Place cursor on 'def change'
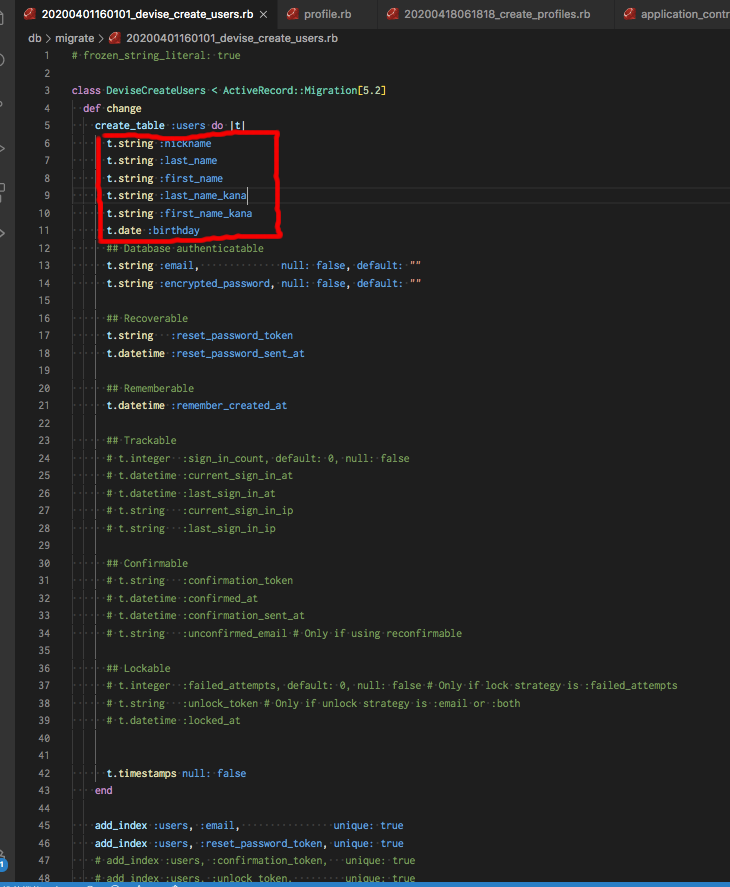 [112, 108]
